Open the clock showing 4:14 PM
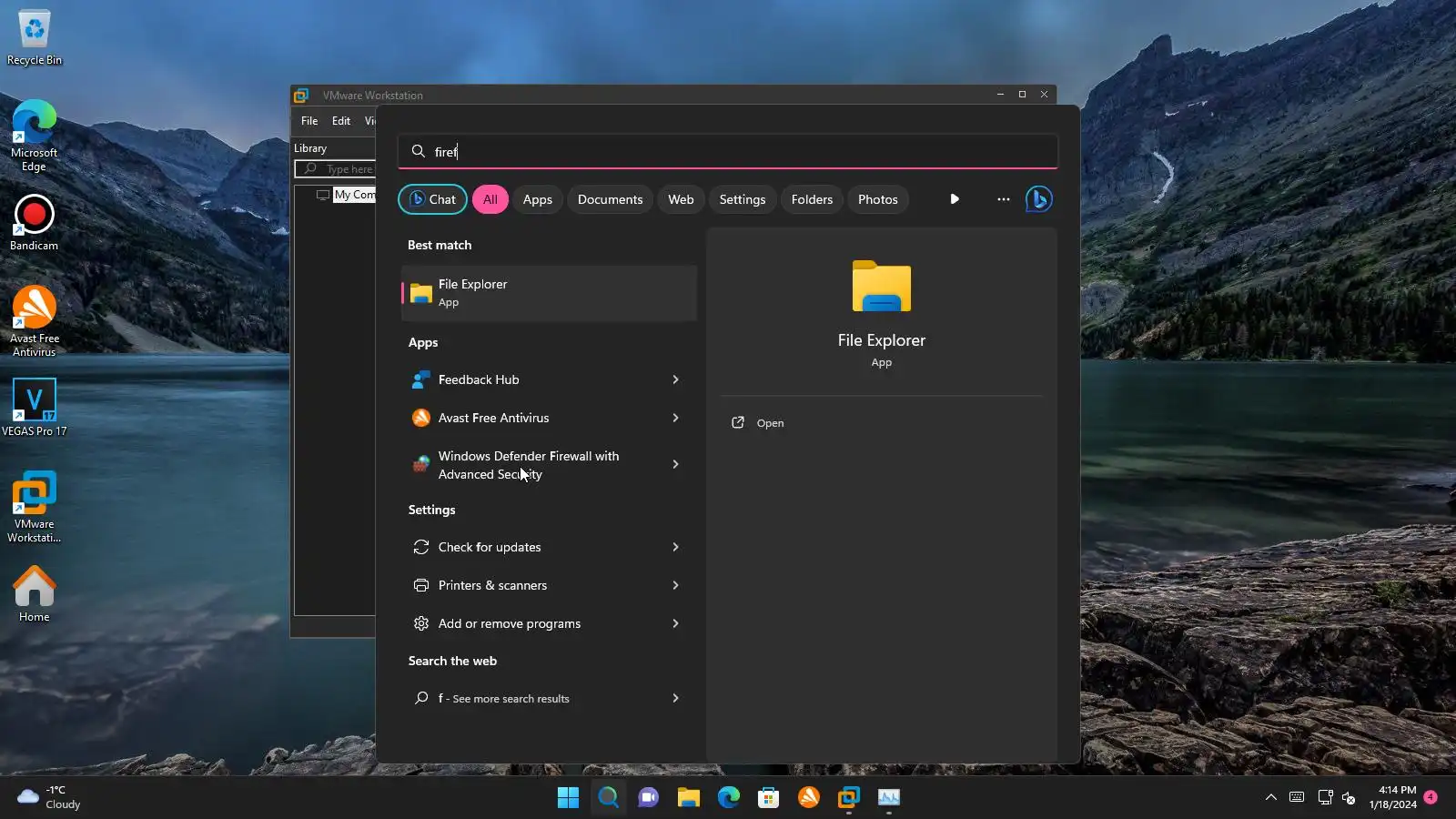Image resolution: width=1456 pixels, height=819 pixels. click(1392, 797)
